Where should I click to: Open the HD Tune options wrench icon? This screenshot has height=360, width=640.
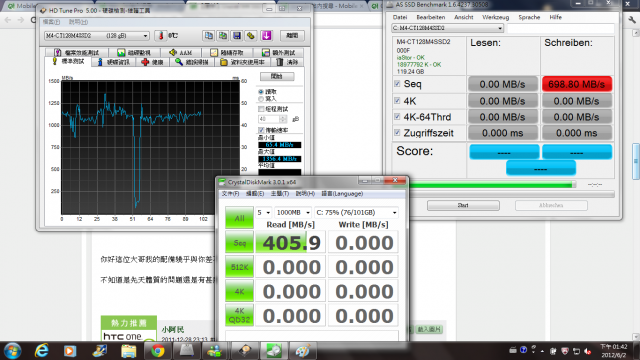(x=251, y=36)
